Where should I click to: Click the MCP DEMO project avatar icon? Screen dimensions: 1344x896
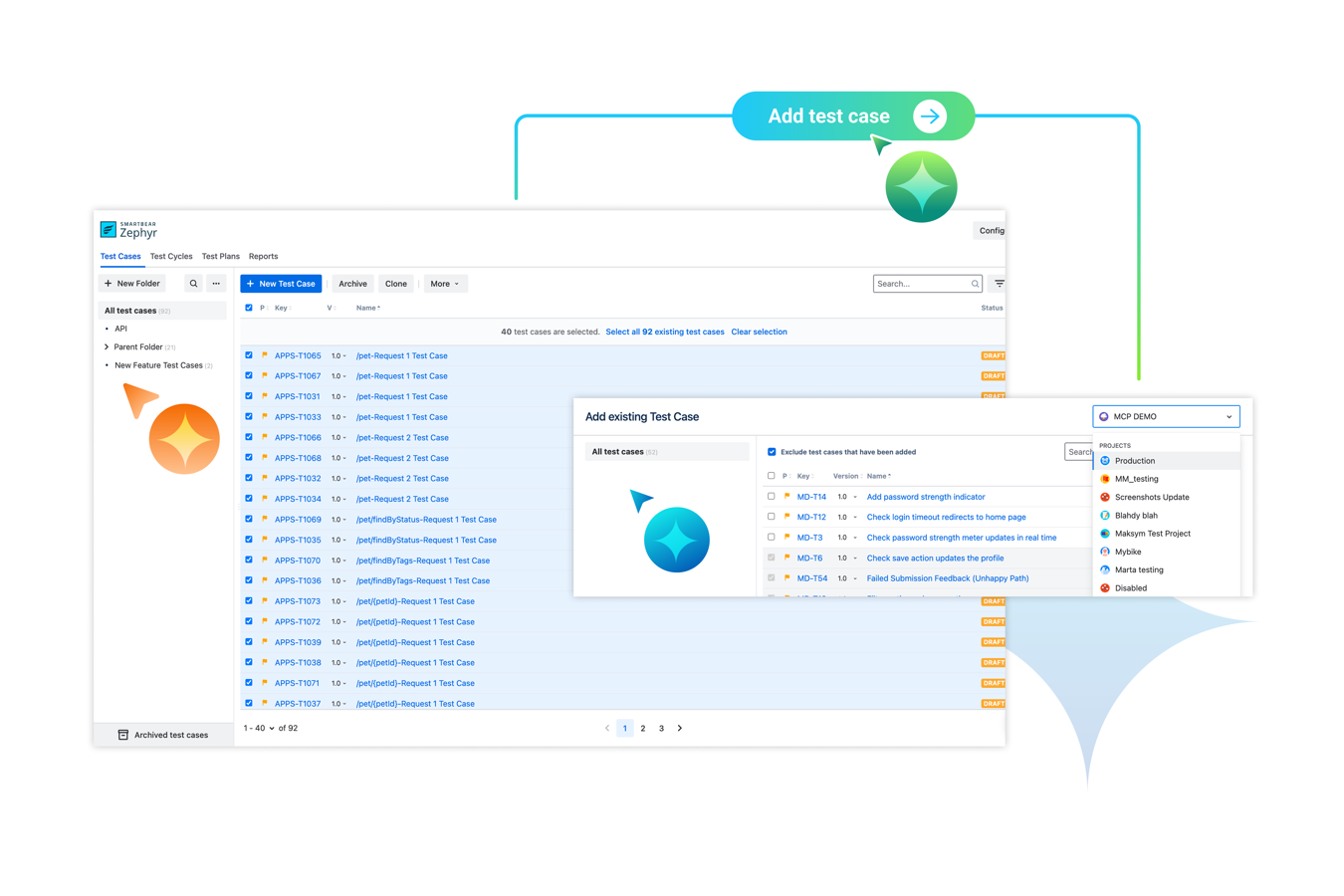pos(1104,417)
